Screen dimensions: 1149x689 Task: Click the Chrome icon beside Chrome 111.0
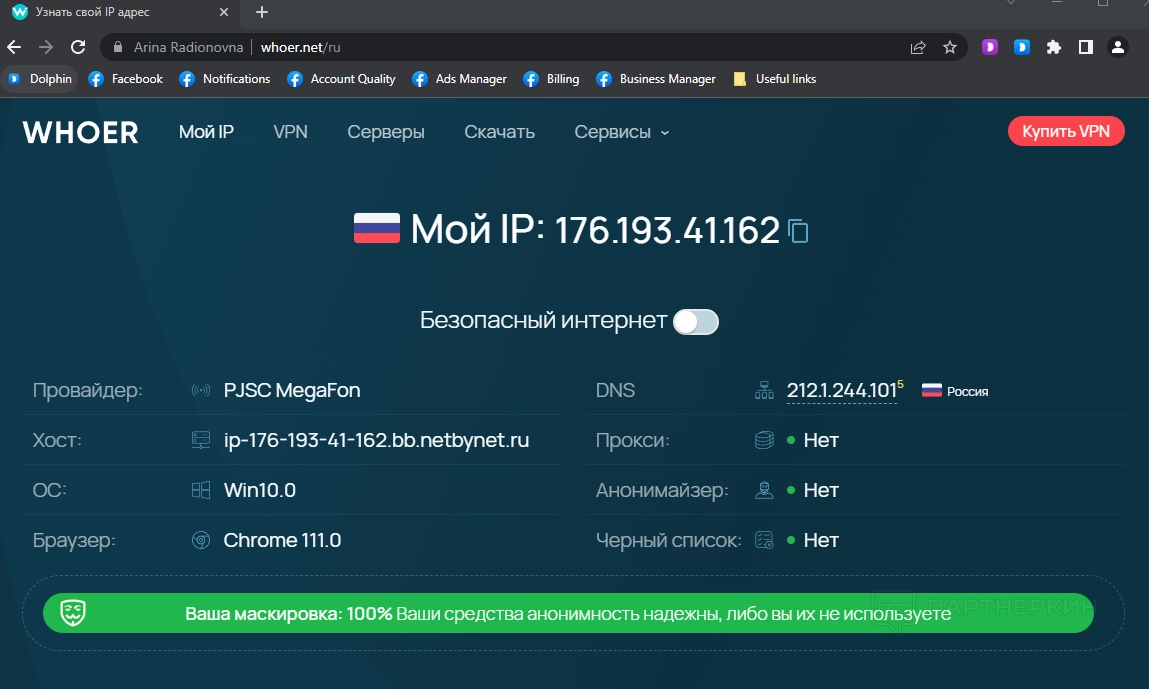point(201,540)
